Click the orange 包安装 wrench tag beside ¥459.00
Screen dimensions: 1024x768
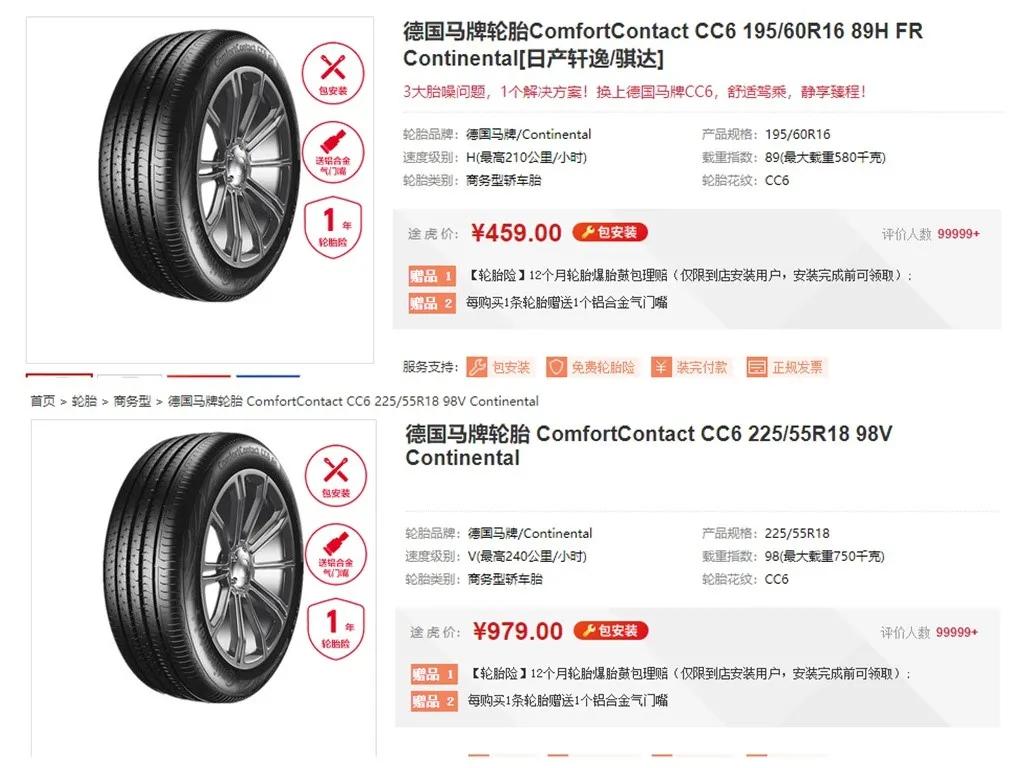[x=608, y=232]
